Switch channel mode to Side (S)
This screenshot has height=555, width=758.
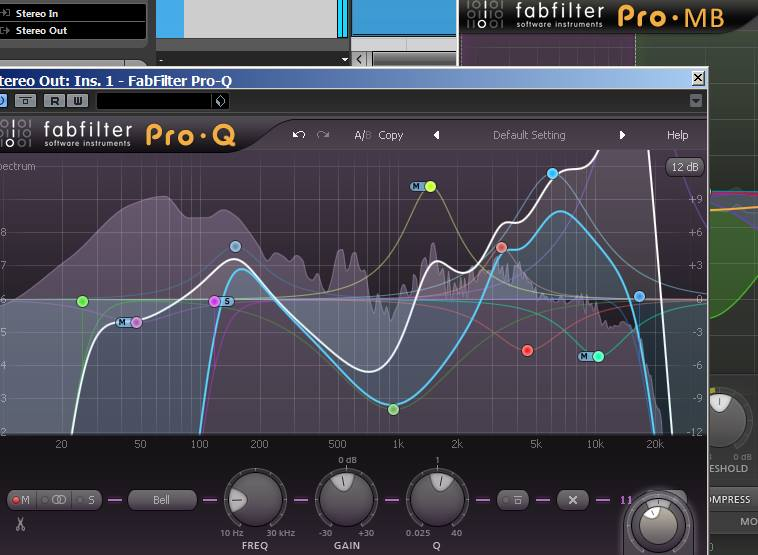pos(87,500)
